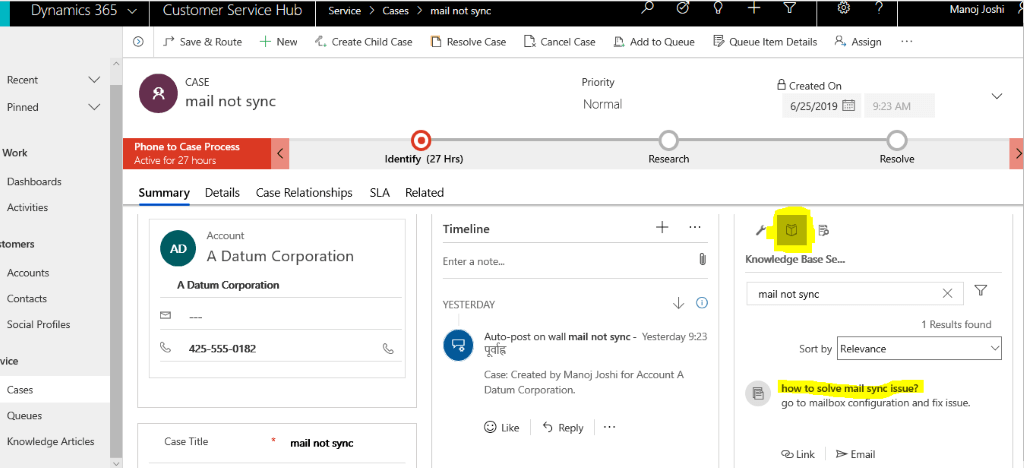
Task: Expand the case header chevron
Action: (x=997, y=96)
